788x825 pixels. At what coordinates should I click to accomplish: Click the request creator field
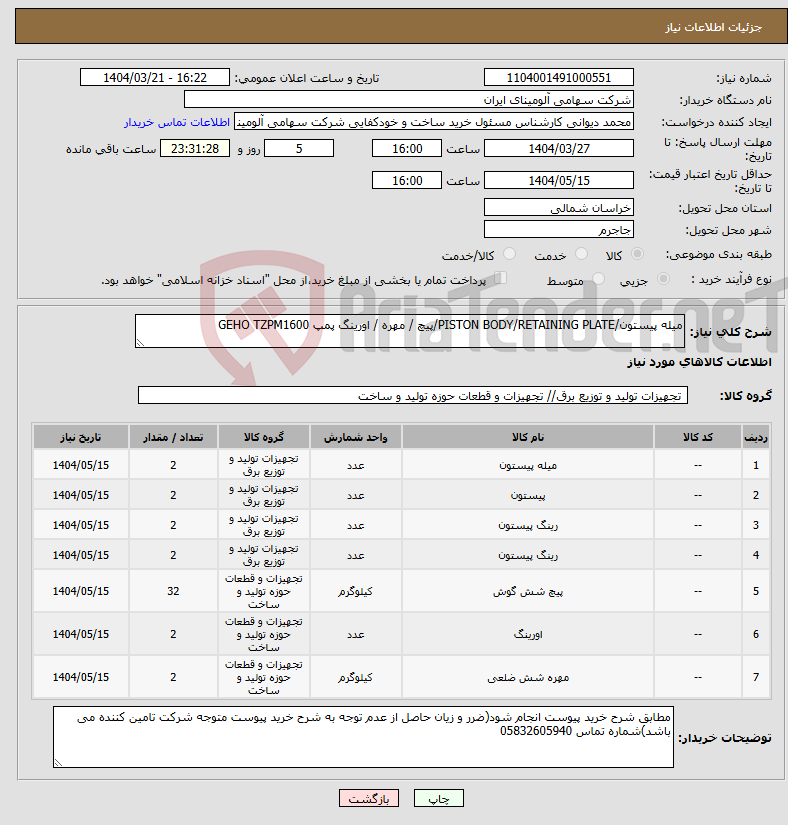433,122
